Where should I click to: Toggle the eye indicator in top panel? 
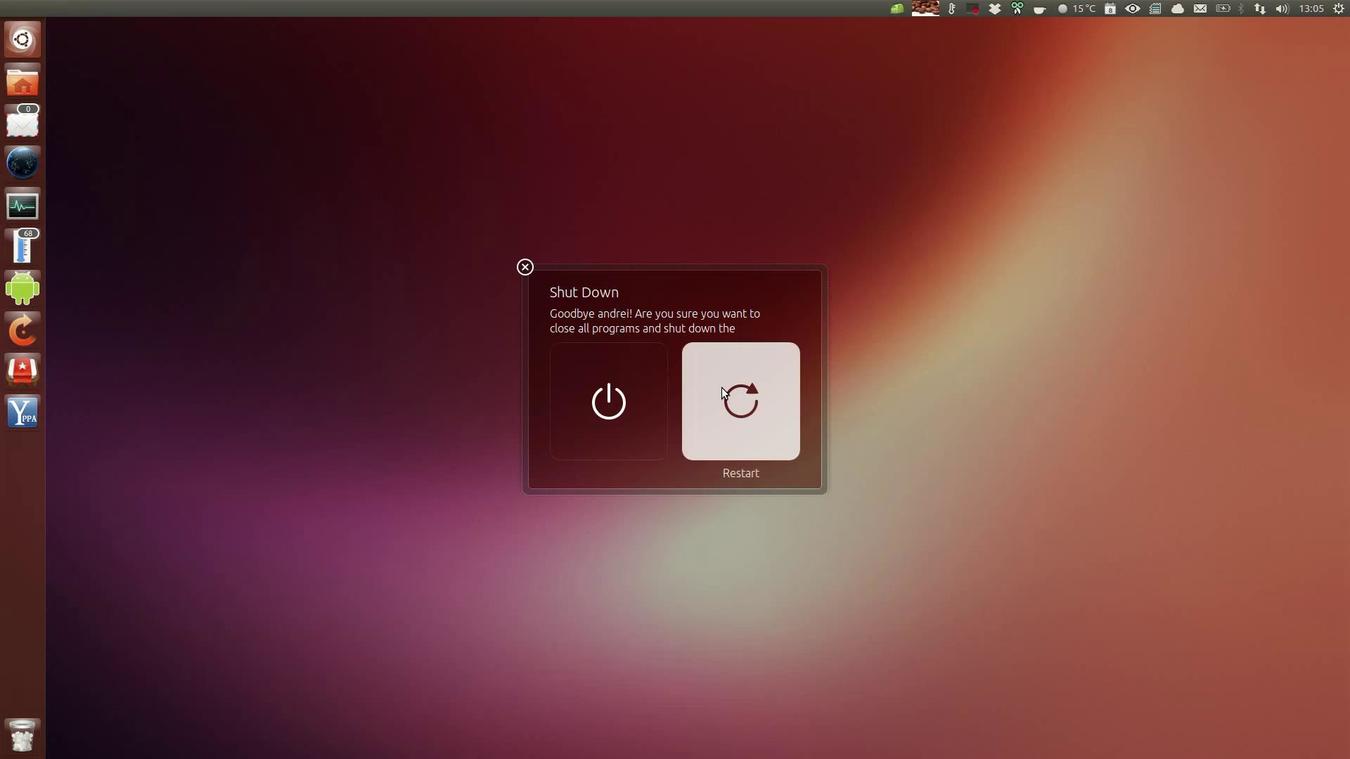click(x=1132, y=9)
